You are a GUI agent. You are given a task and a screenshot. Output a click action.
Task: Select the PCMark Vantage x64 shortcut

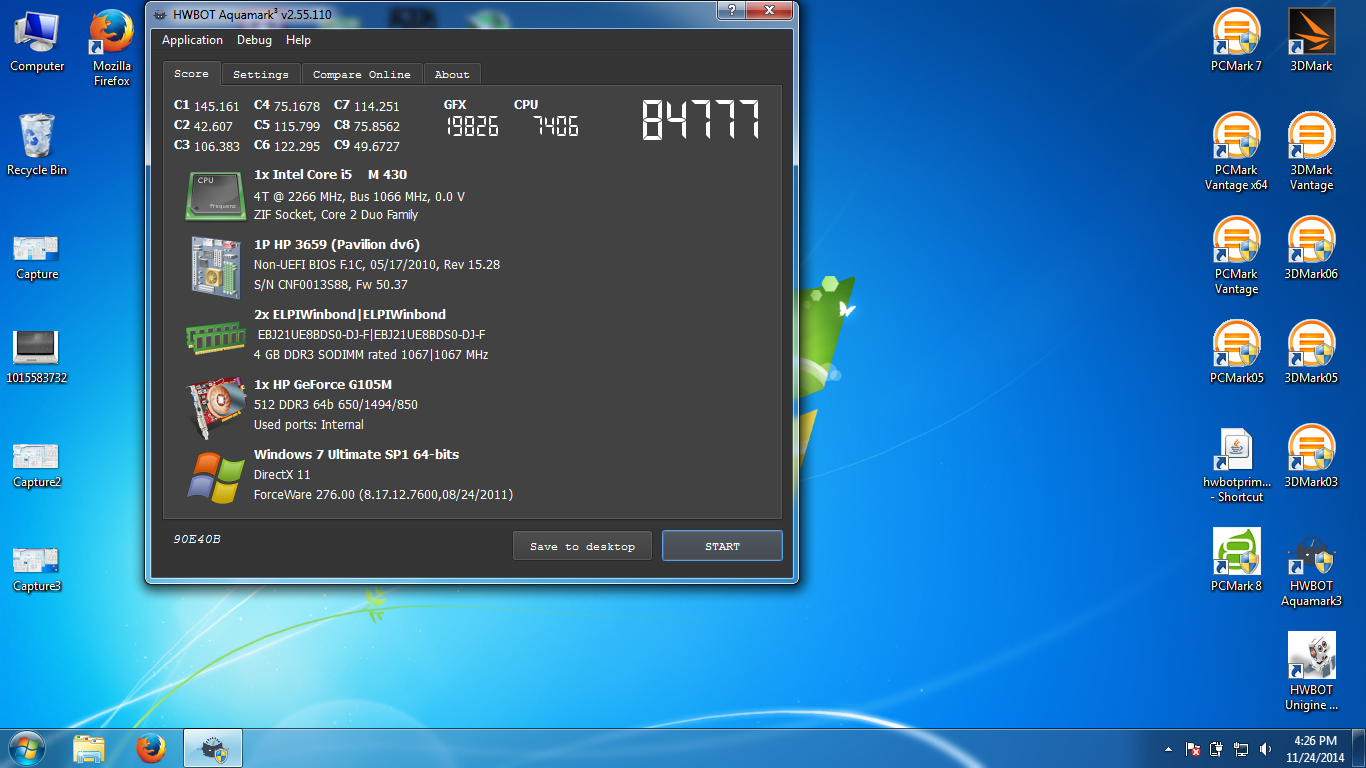[x=1237, y=152]
